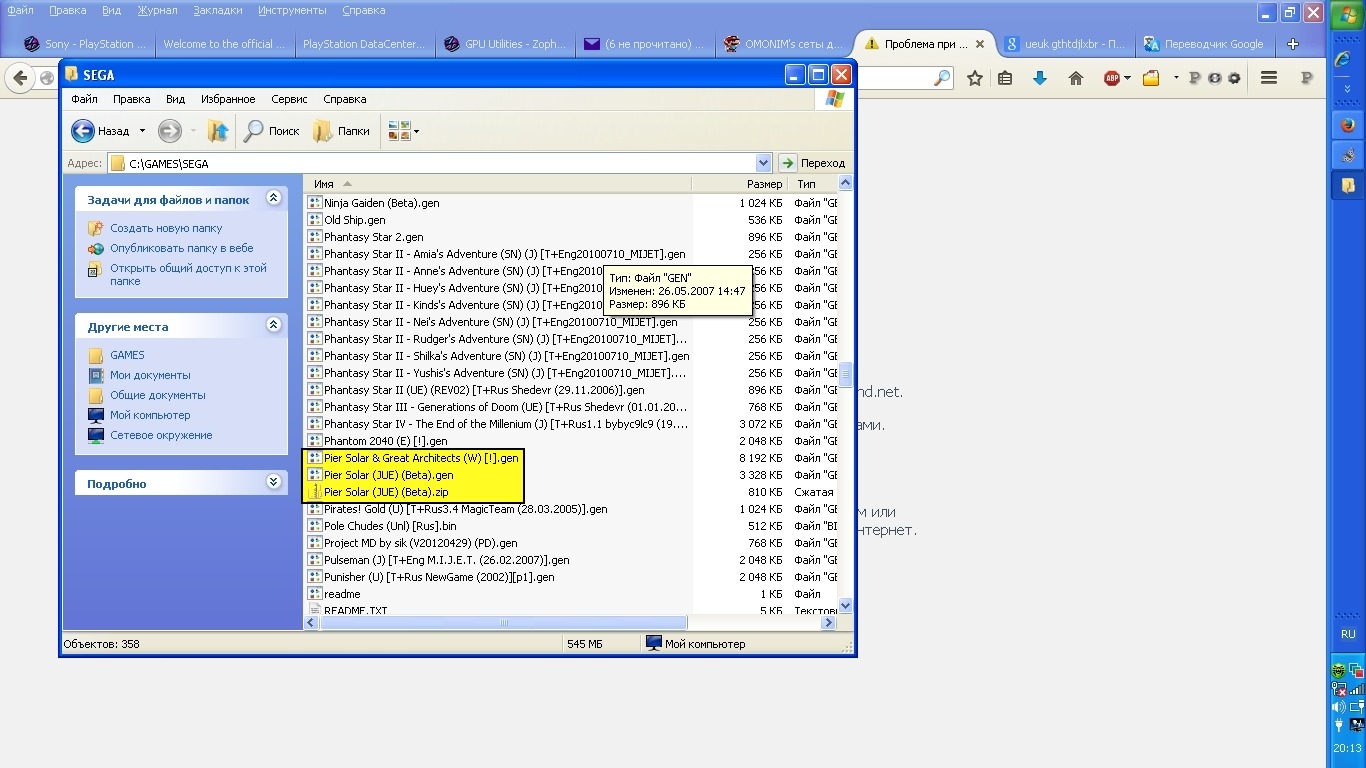Open the Инструменты menu in Firefox
The image size is (1366, 768).
[292, 10]
